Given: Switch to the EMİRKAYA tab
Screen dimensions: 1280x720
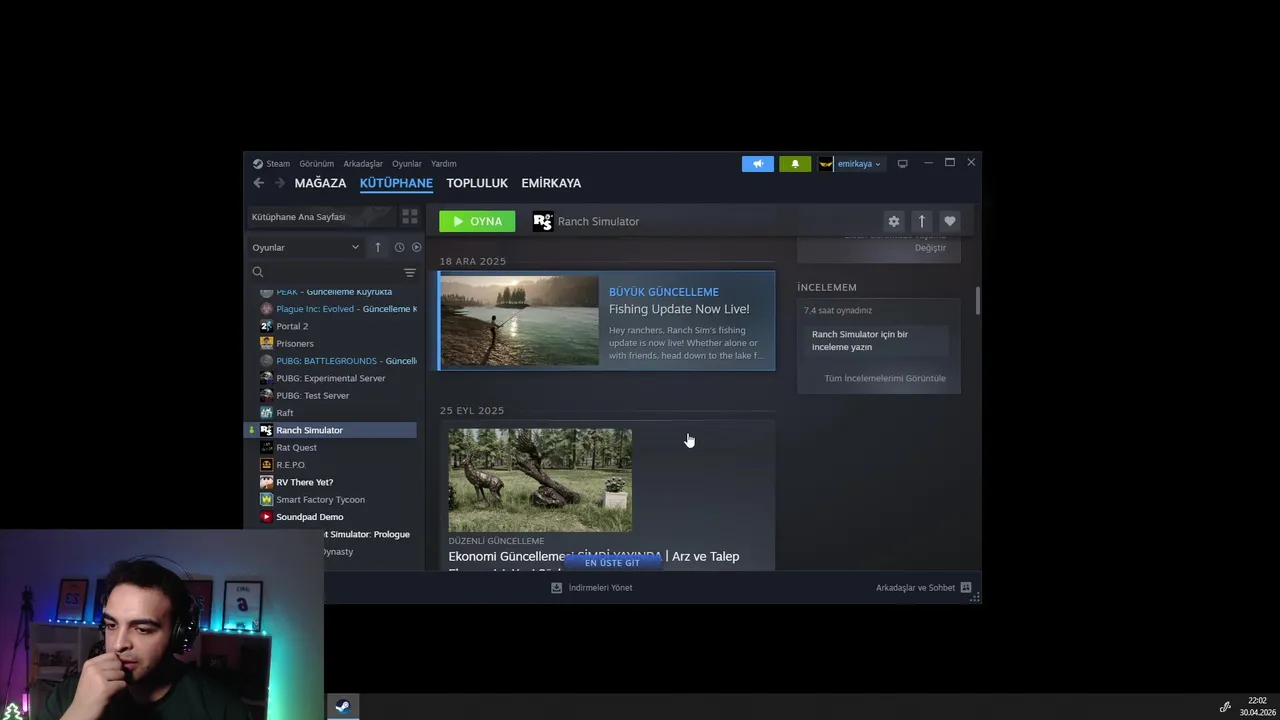Looking at the screenshot, I should pos(551,183).
